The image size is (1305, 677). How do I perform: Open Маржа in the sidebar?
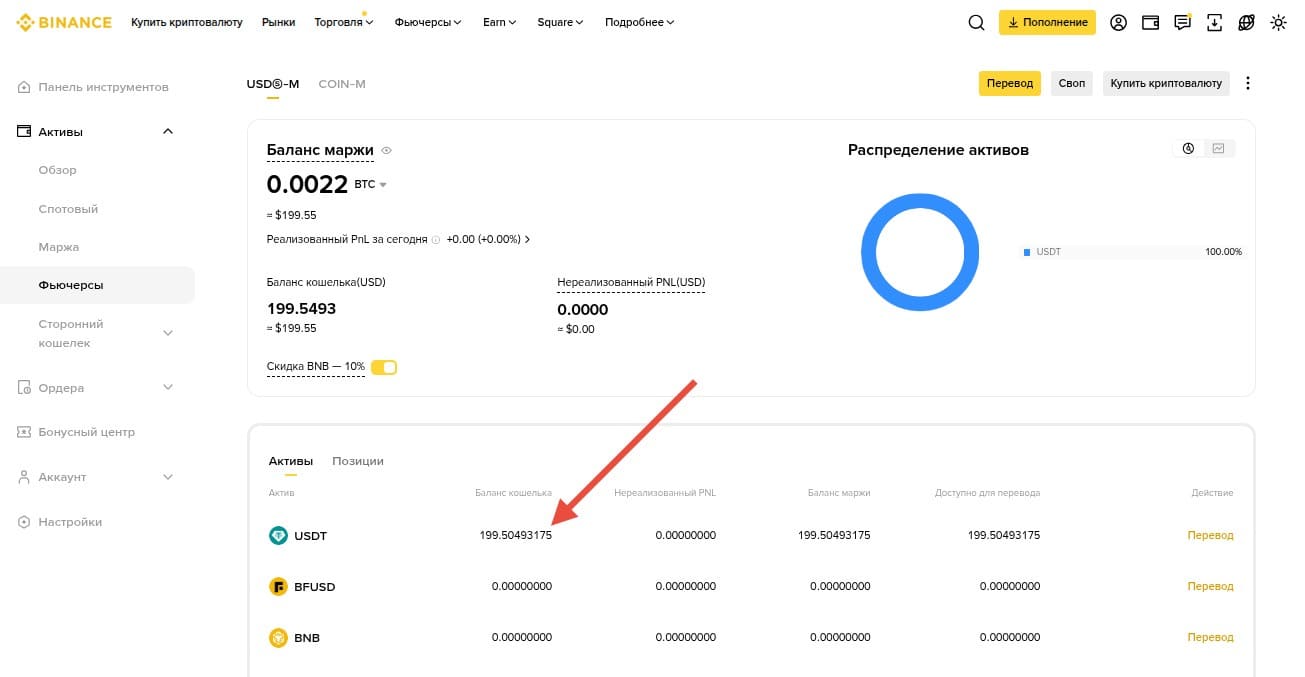(x=58, y=247)
